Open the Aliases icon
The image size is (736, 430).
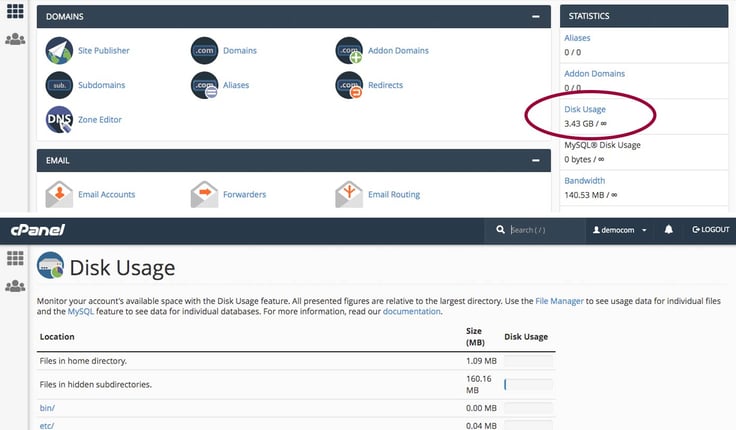click(x=204, y=85)
